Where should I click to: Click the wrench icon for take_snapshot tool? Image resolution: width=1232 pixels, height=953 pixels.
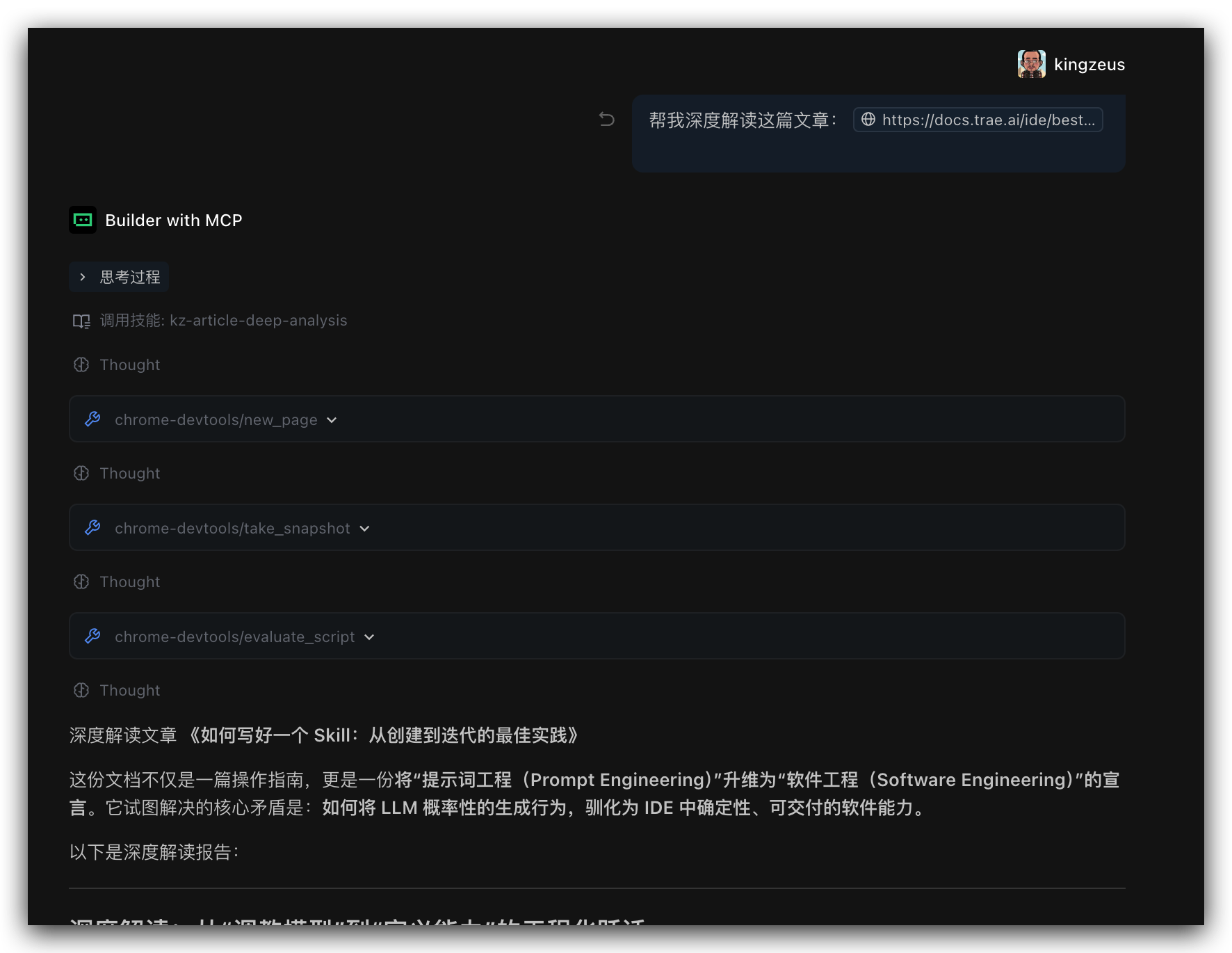pyautogui.click(x=92, y=528)
